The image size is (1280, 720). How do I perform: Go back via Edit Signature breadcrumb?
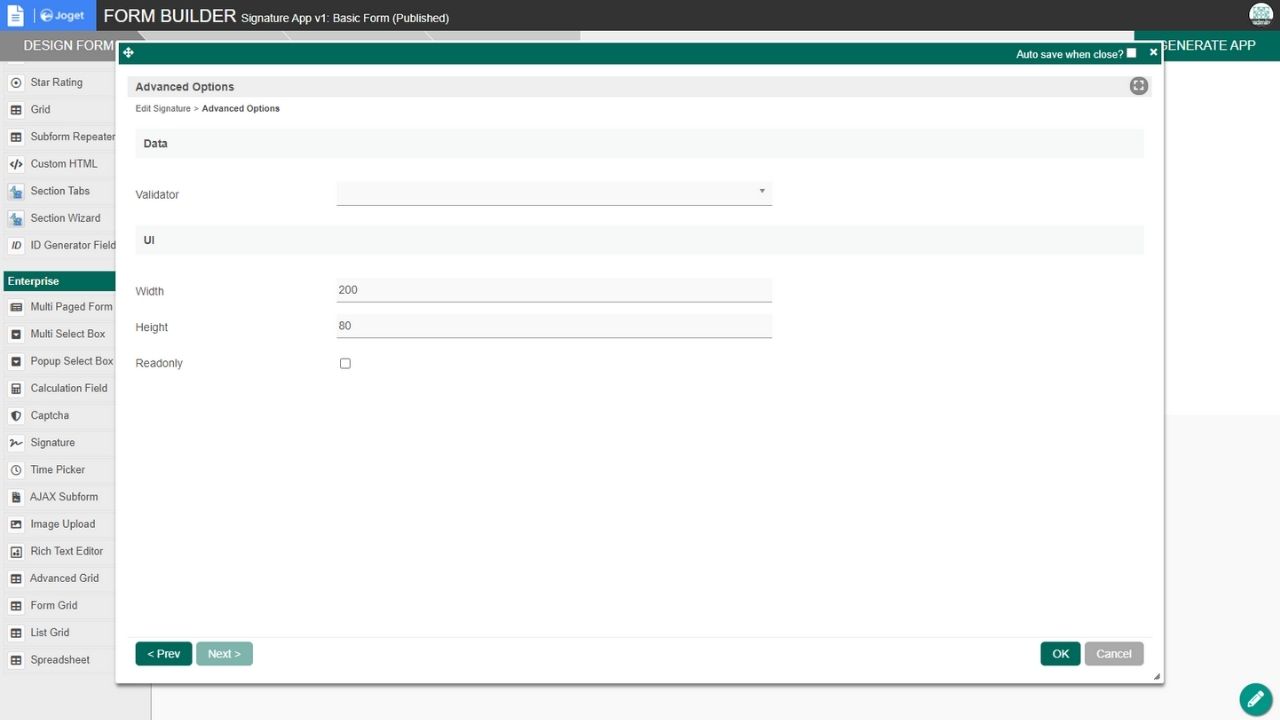(x=163, y=108)
